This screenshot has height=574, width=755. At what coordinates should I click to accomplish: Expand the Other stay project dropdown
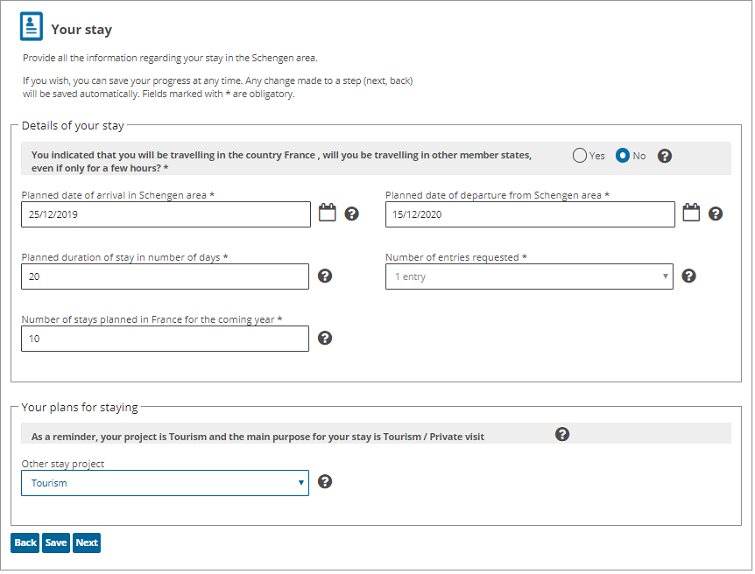[165, 483]
